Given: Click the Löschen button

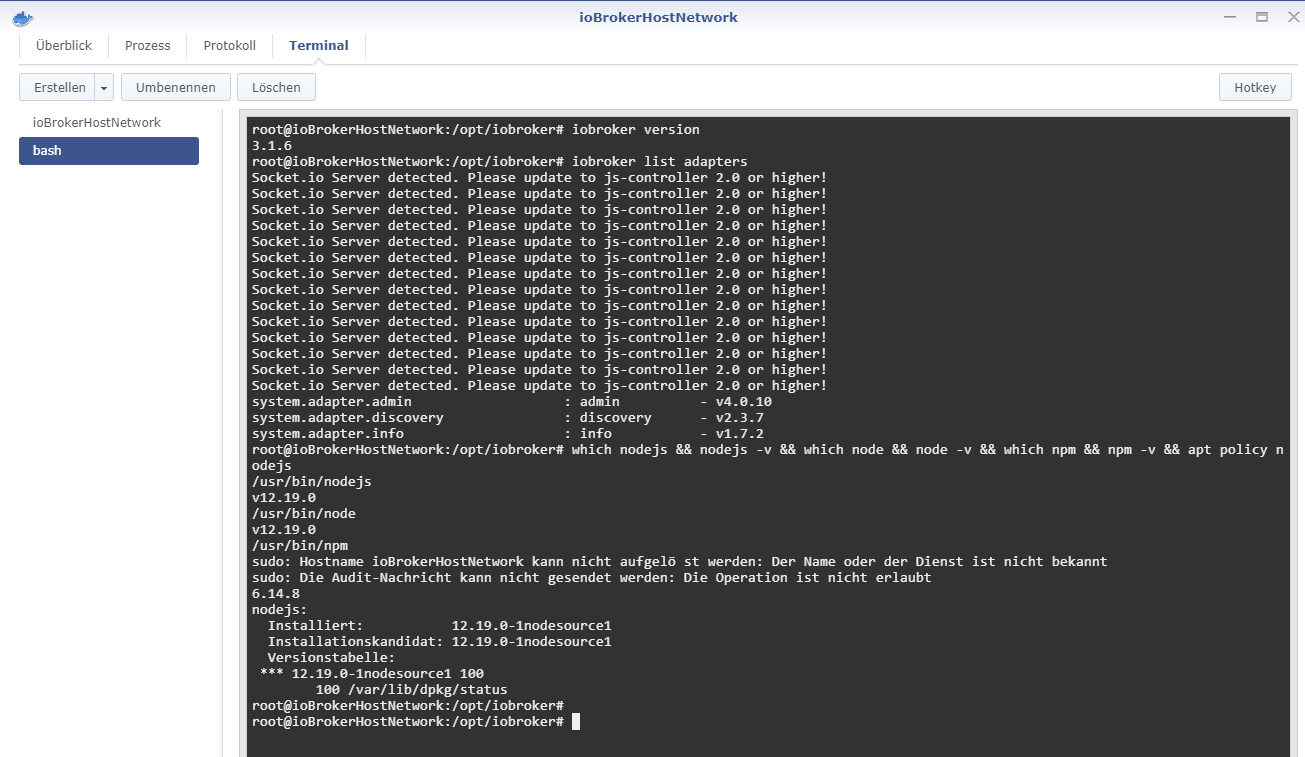Looking at the screenshot, I should click(277, 88).
